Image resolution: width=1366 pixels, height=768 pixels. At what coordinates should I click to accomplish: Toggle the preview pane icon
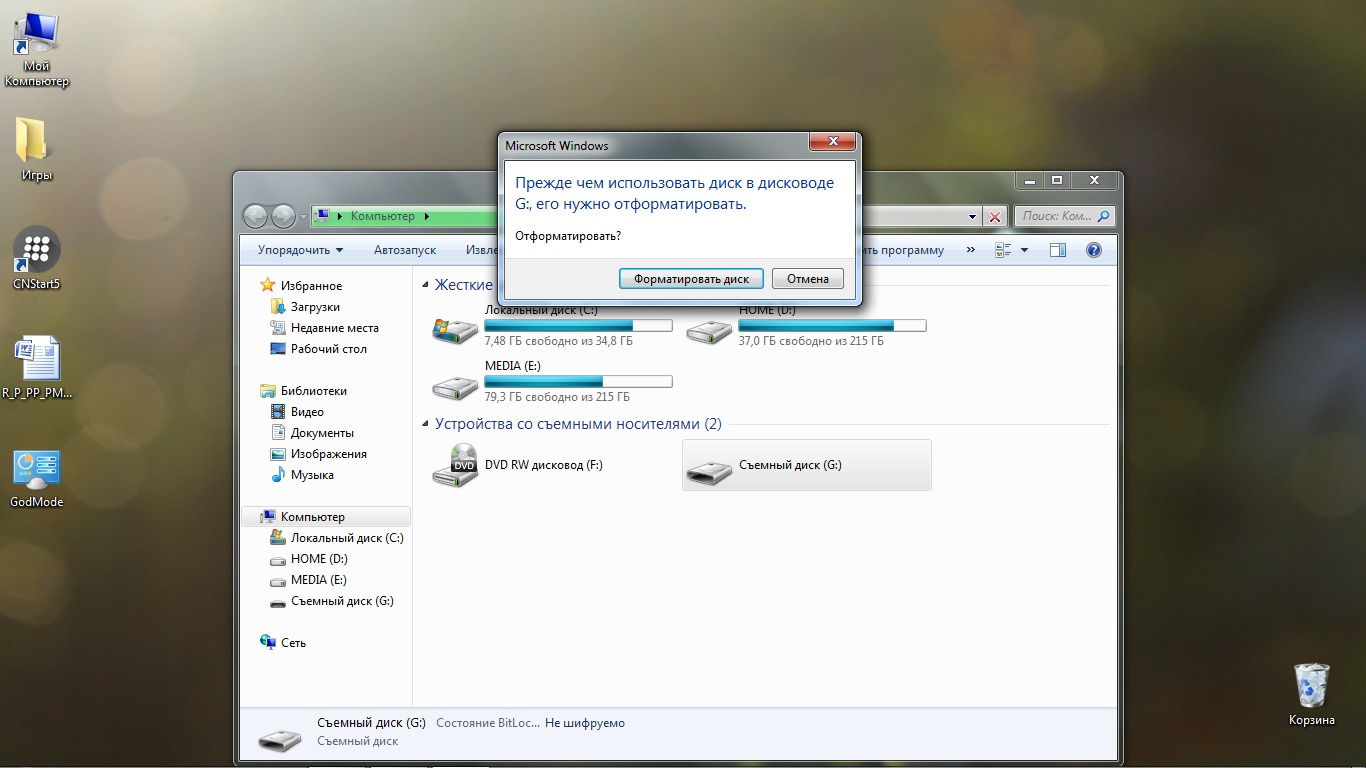[x=1058, y=250]
